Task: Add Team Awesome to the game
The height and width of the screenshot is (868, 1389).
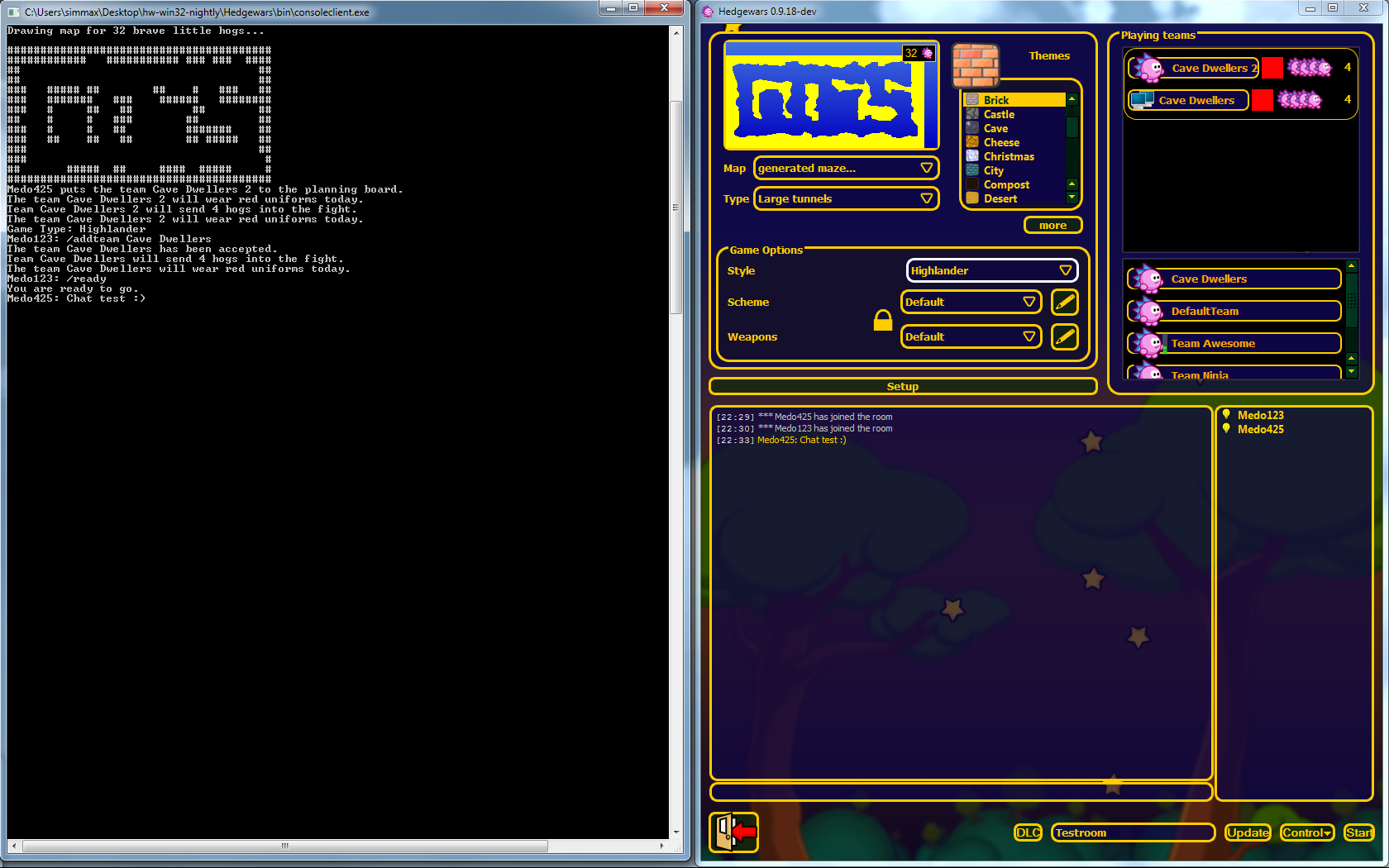Action: (x=1234, y=343)
